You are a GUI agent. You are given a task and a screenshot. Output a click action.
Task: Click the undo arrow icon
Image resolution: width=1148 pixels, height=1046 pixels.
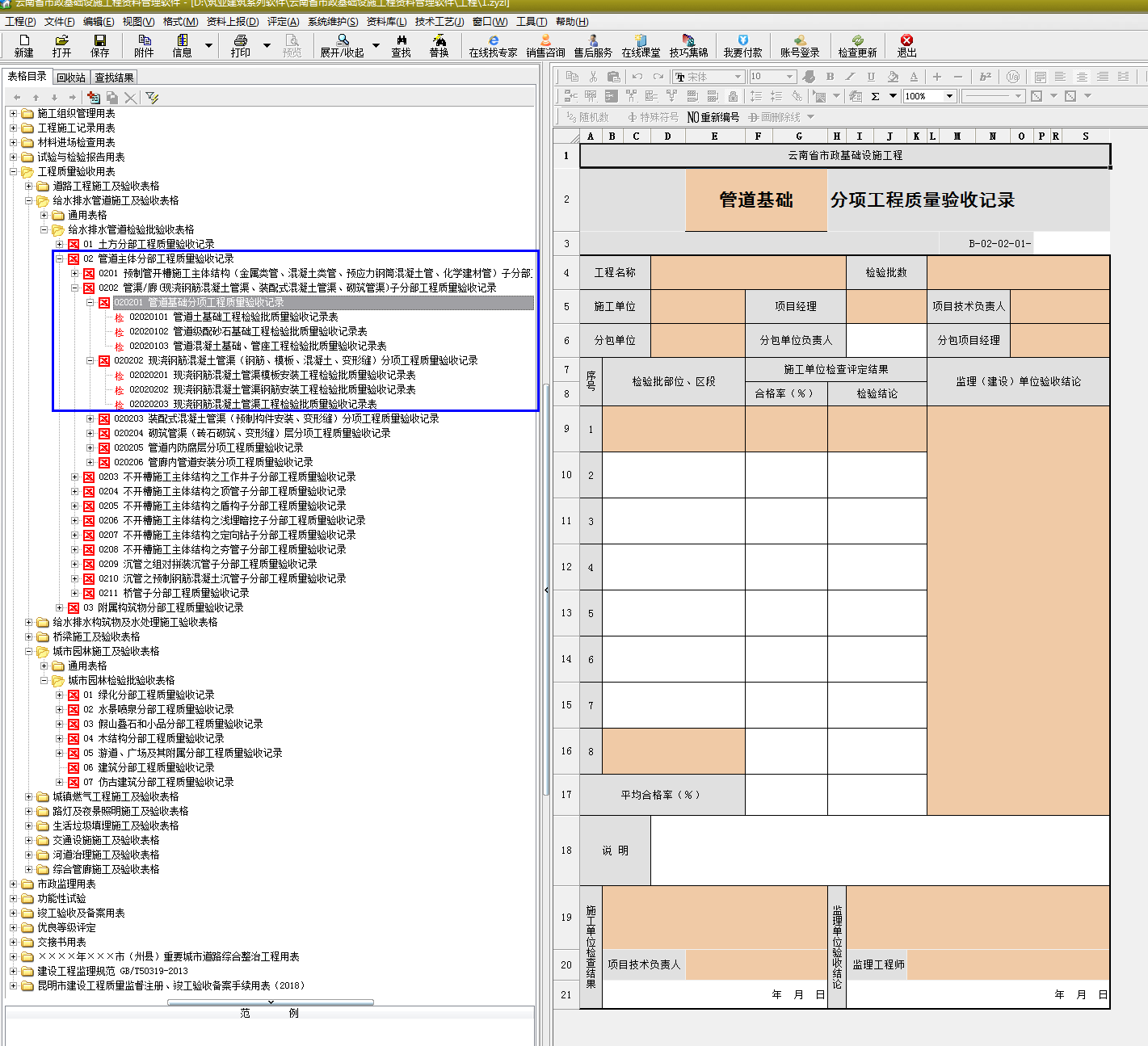coord(637,77)
